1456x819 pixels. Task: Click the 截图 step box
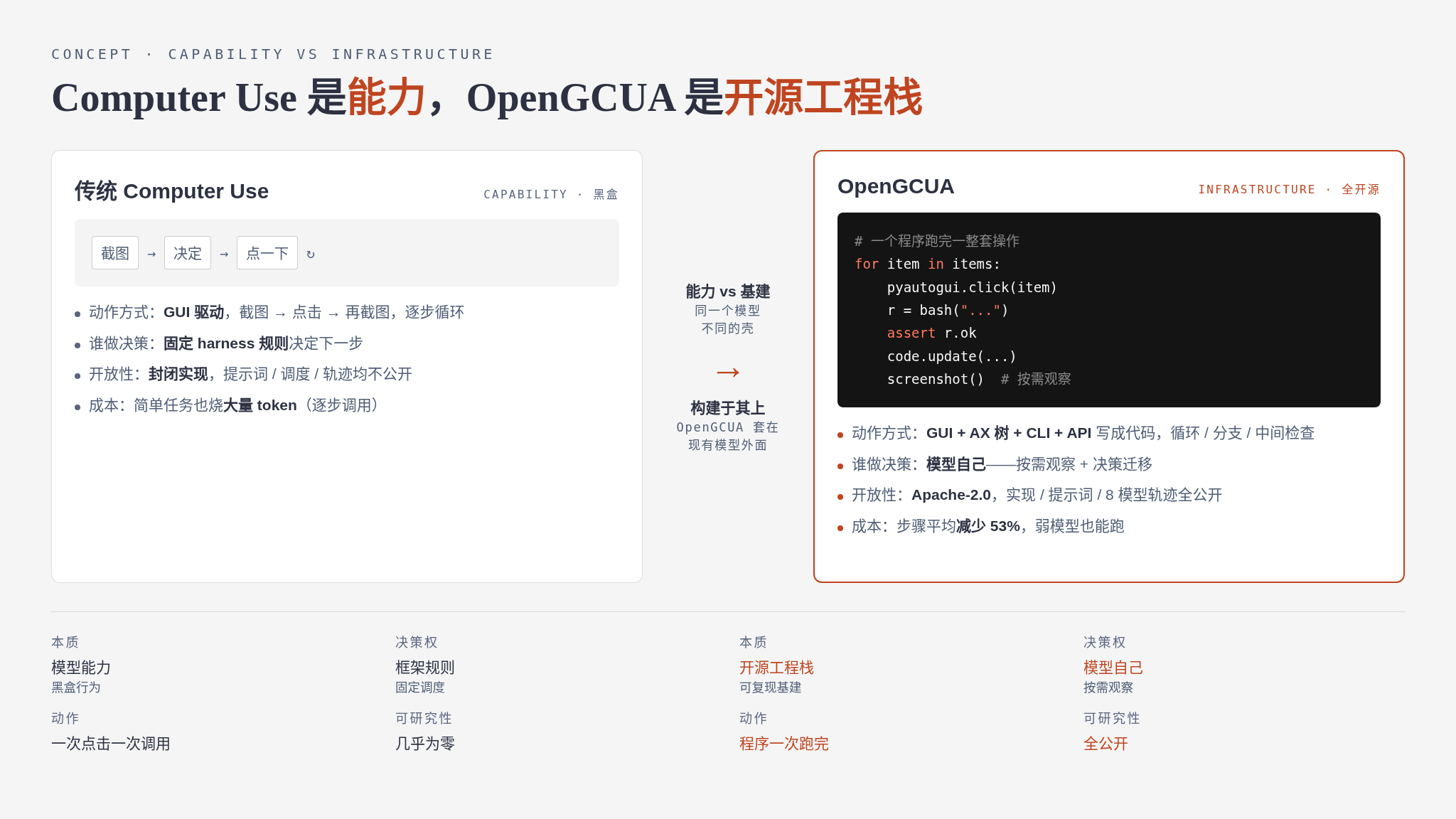click(x=115, y=253)
